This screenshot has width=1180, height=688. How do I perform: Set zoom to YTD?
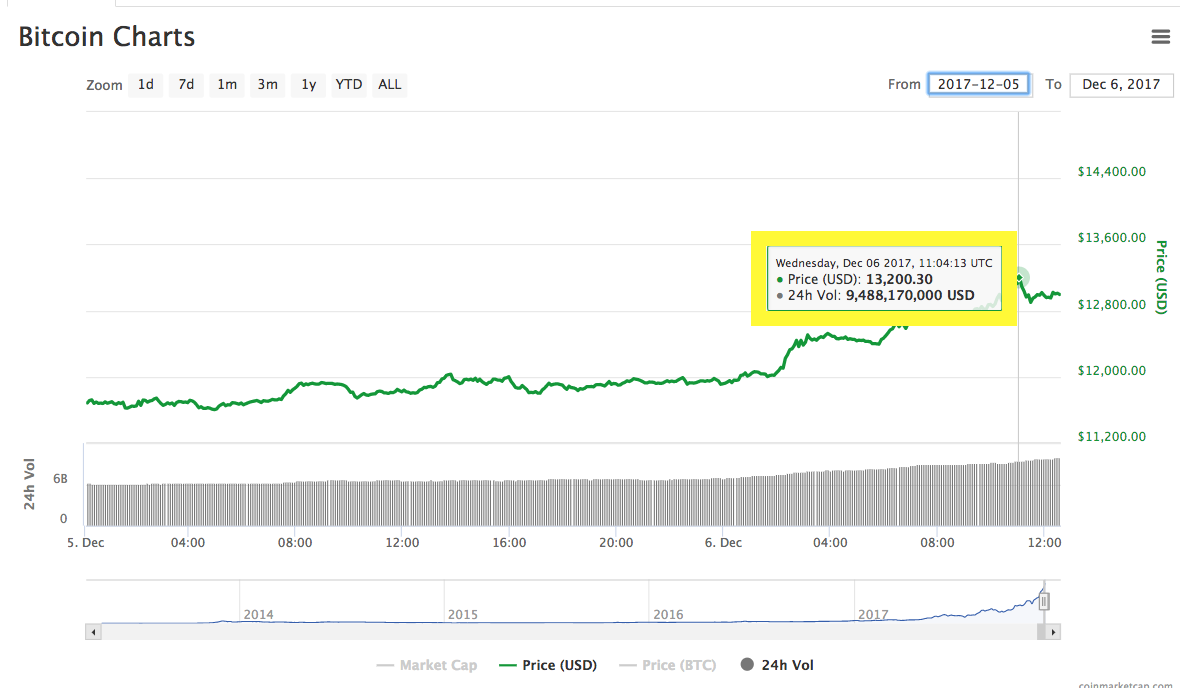[x=348, y=85]
